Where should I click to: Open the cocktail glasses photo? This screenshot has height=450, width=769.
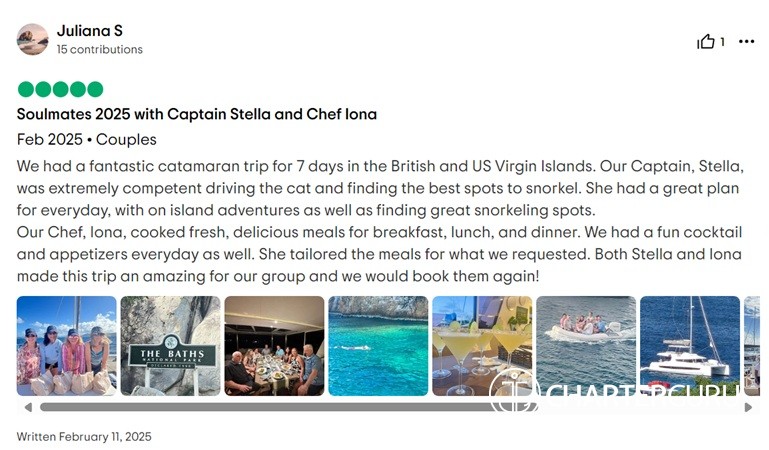point(482,346)
